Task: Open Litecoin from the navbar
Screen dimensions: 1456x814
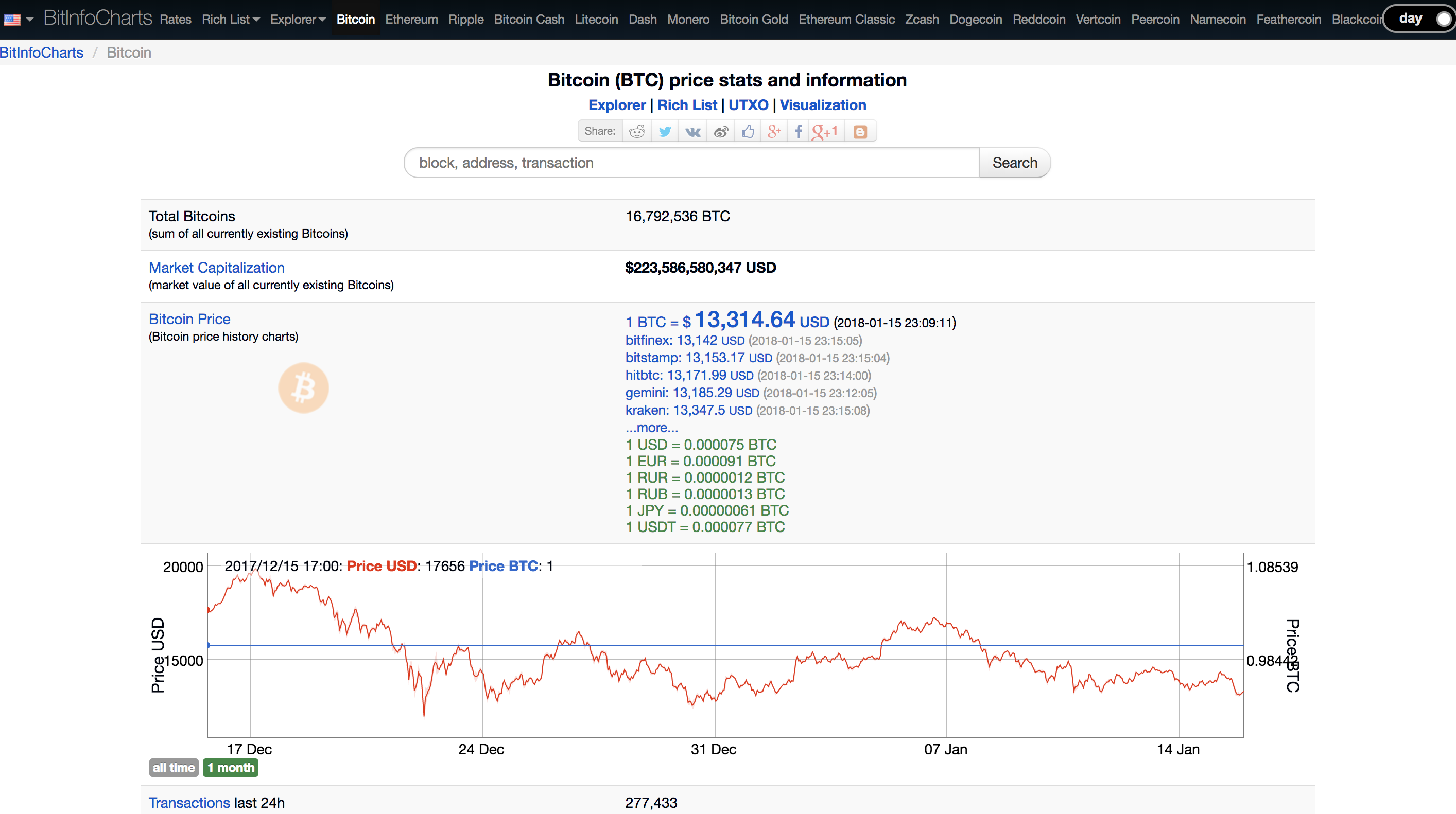Action: pyautogui.click(x=596, y=19)
